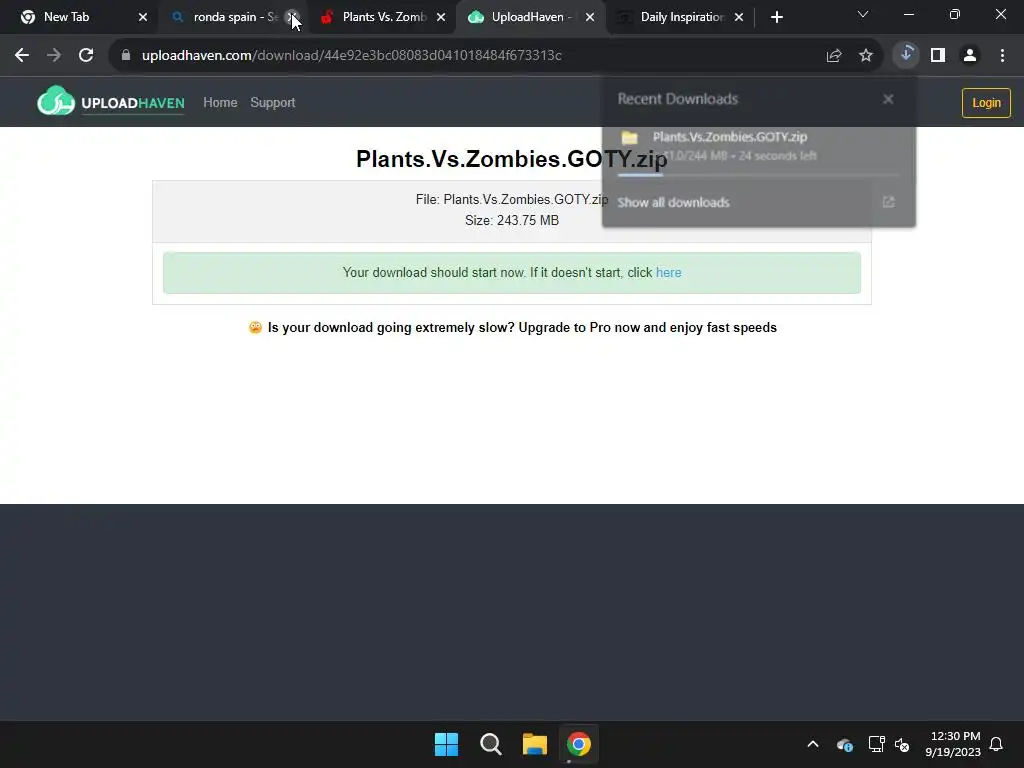Open the Support nav link
The height and width of the screenshot is (768, 1024).
[x=272, y=103]
